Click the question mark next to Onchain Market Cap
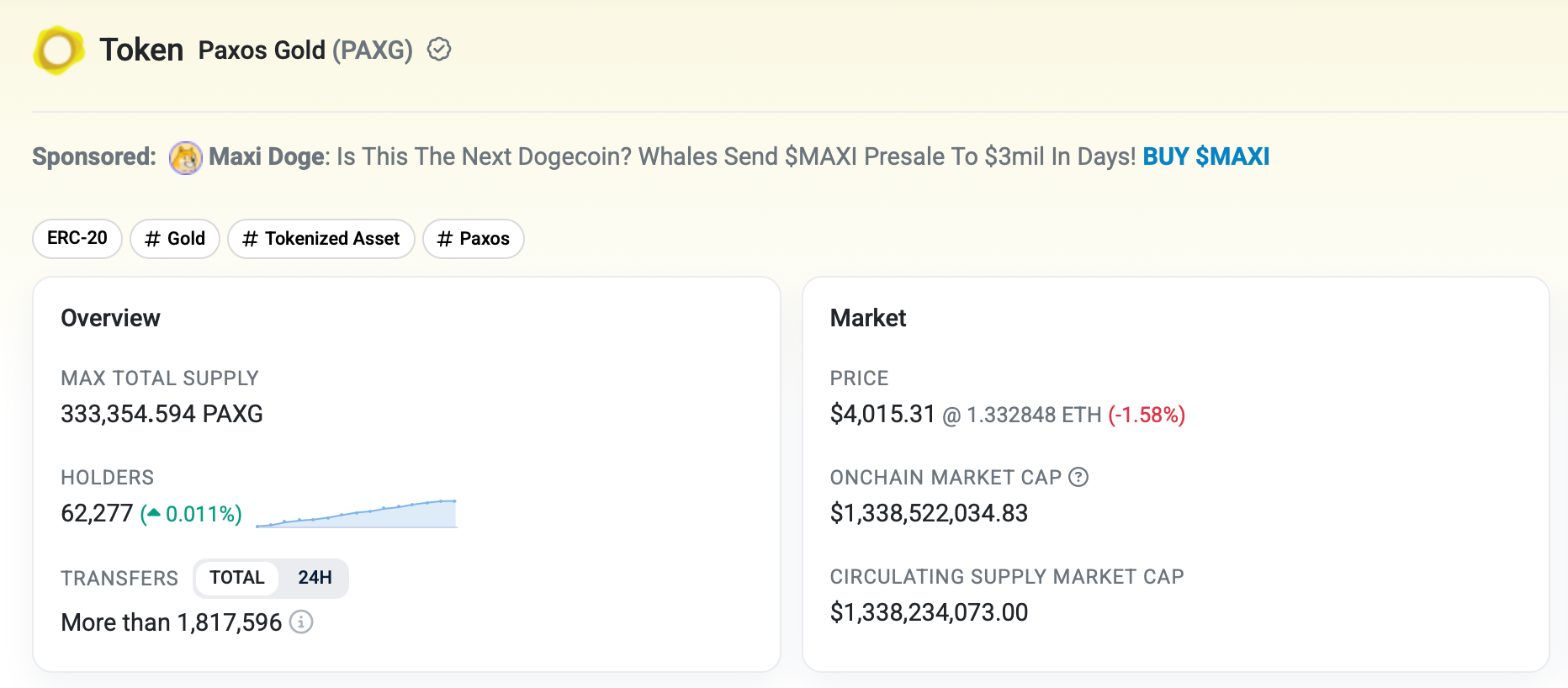This screenshot has height=688, width=1568. click(x=1078, y=478)
